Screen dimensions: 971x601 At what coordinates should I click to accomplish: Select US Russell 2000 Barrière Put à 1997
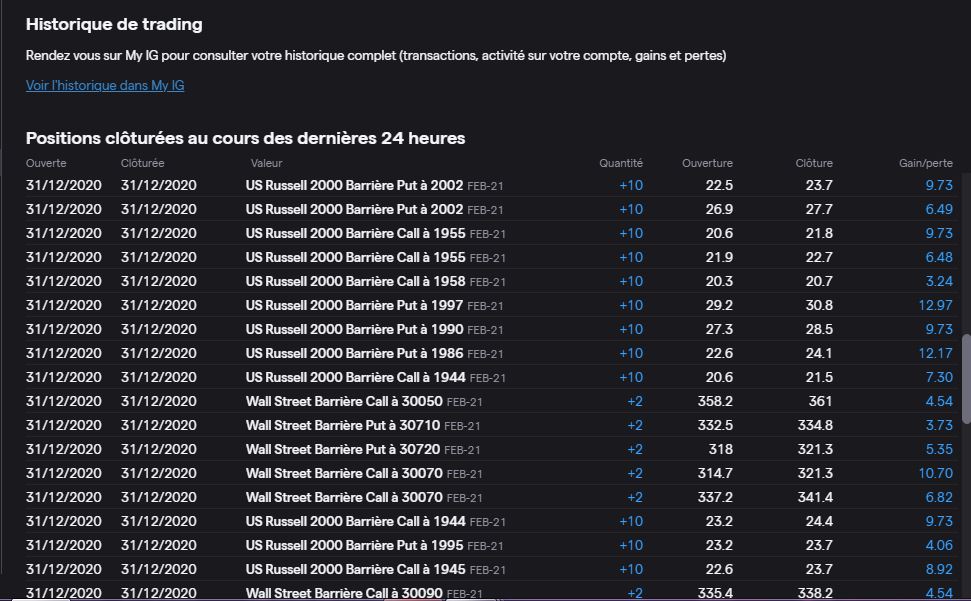(x=354, y=305)
